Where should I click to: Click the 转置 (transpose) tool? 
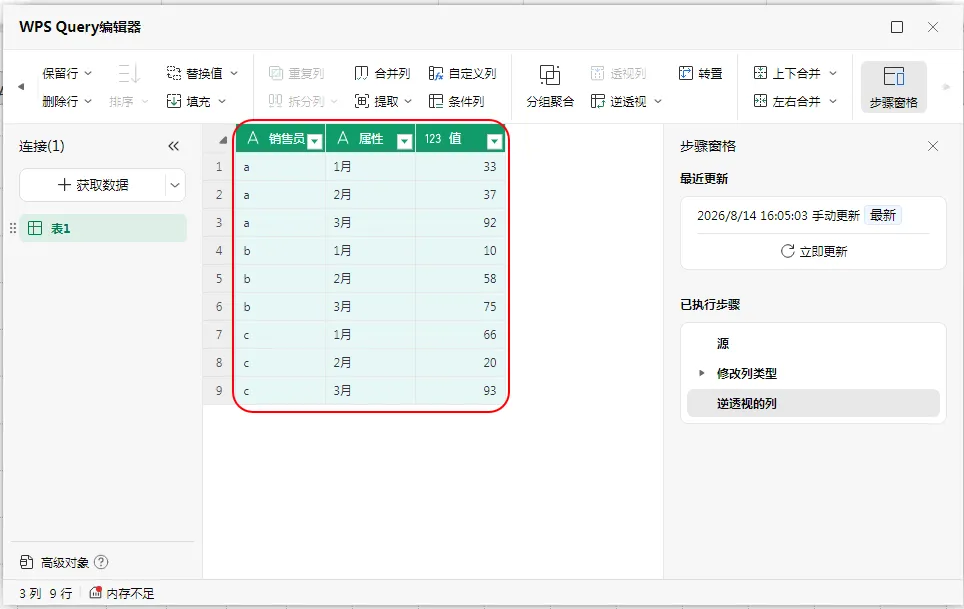700,73
